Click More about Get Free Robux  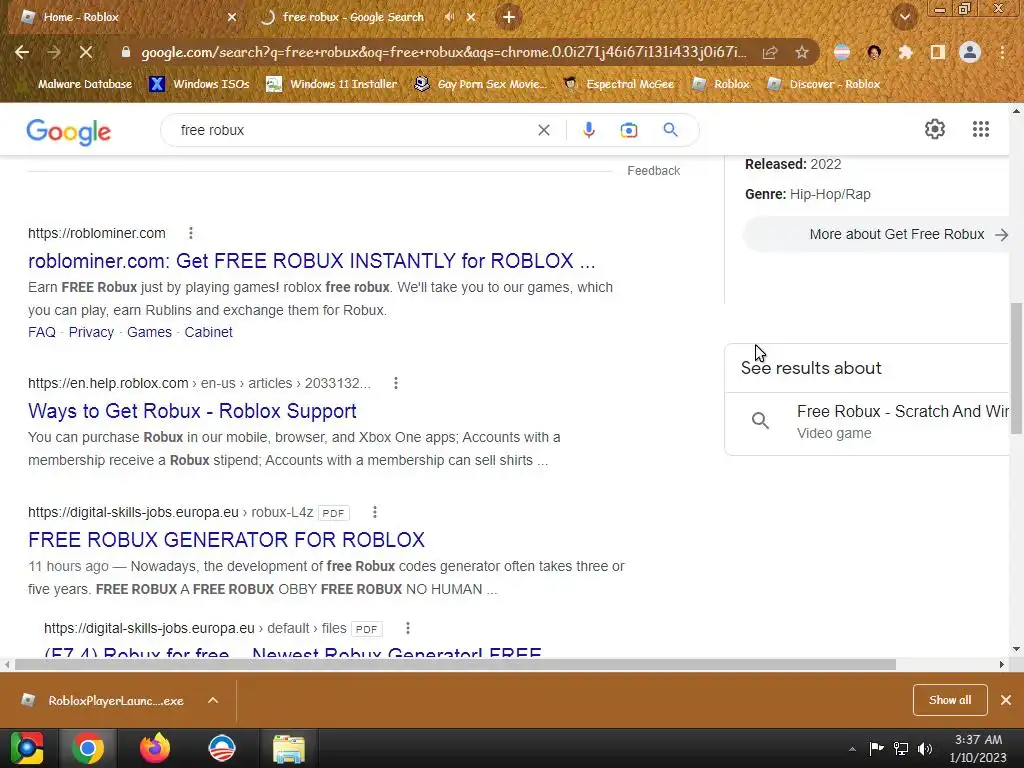(x=876, y=234)
